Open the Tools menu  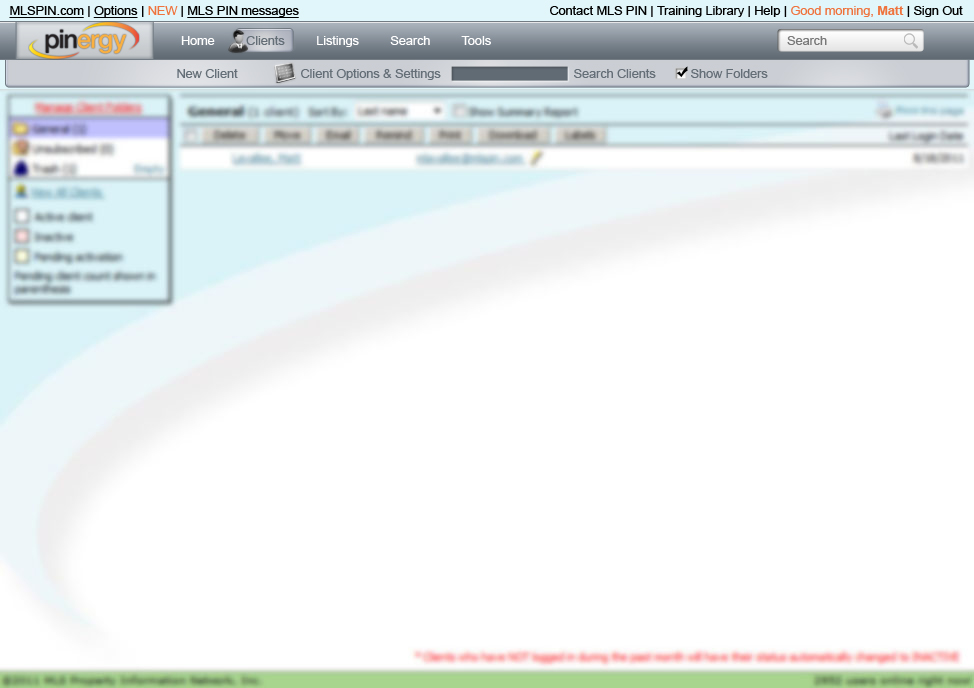476,40
